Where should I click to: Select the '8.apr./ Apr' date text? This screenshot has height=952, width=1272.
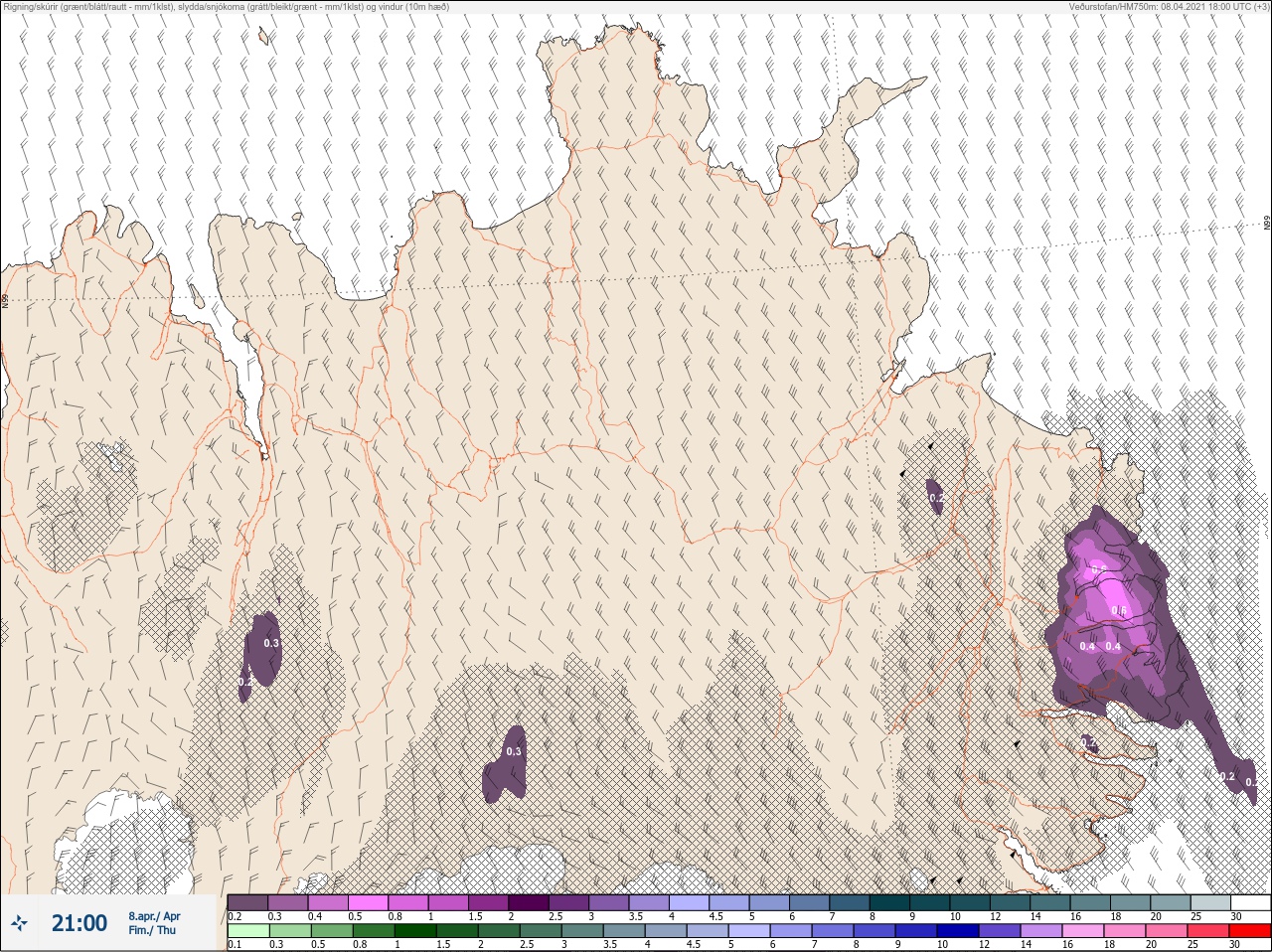(154, 916)
